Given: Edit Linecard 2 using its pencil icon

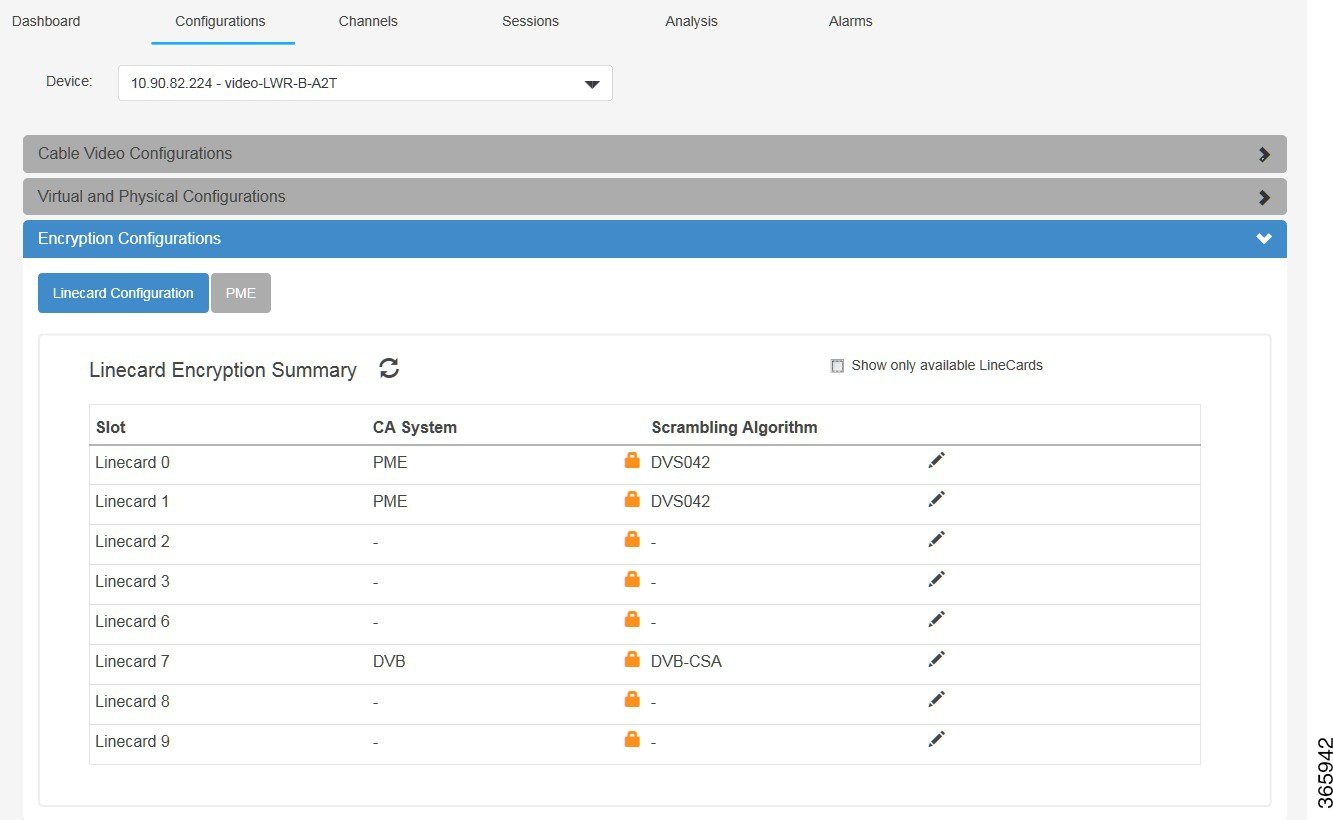Looking at the screenshot, I should click(936, 539).
